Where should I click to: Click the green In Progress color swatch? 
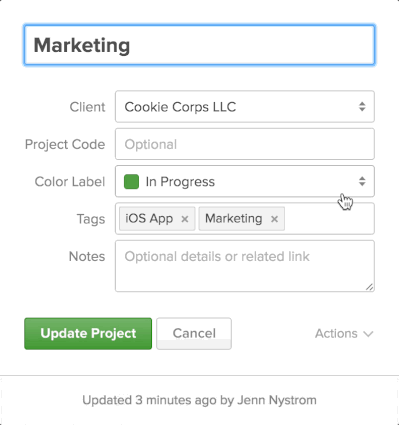click(131, 182)
